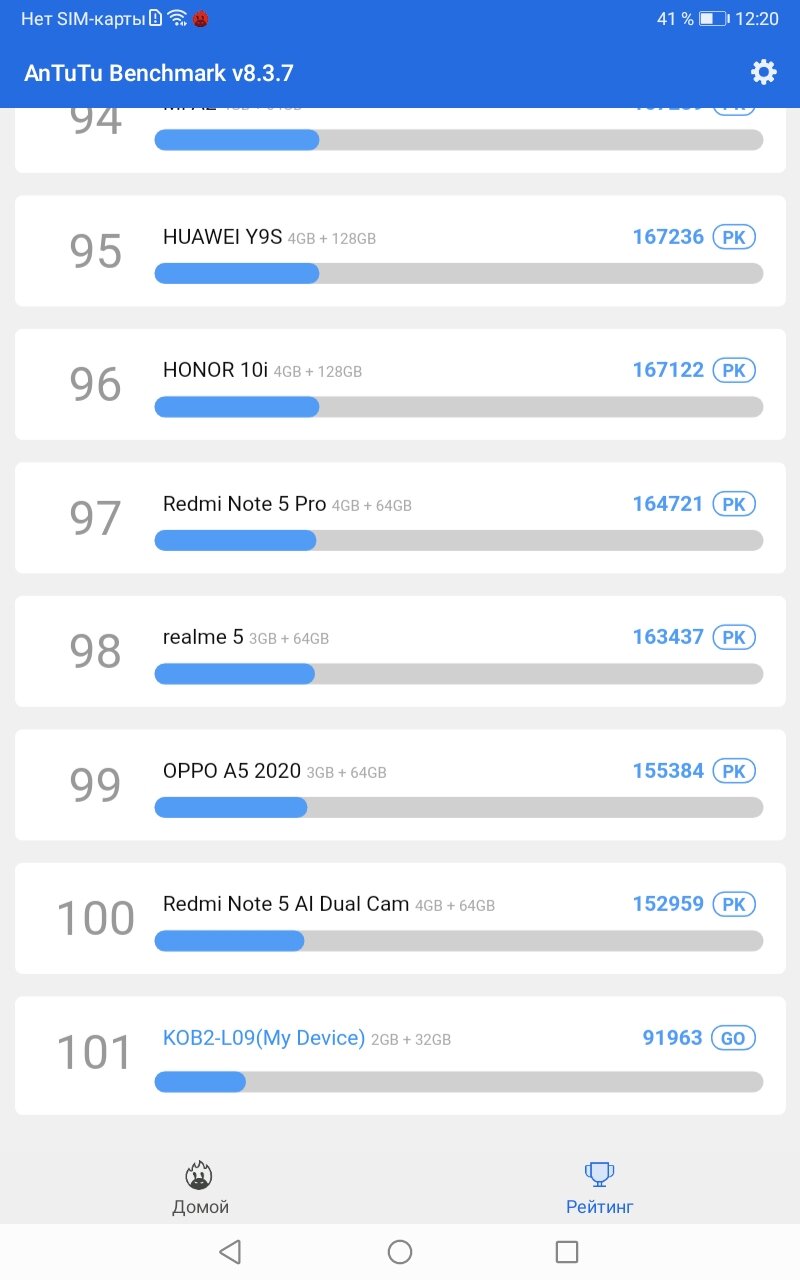Switch to the Домой tab
Image resolution: width=800 pixels, height=1280 pixels.
pos(200,1207)
